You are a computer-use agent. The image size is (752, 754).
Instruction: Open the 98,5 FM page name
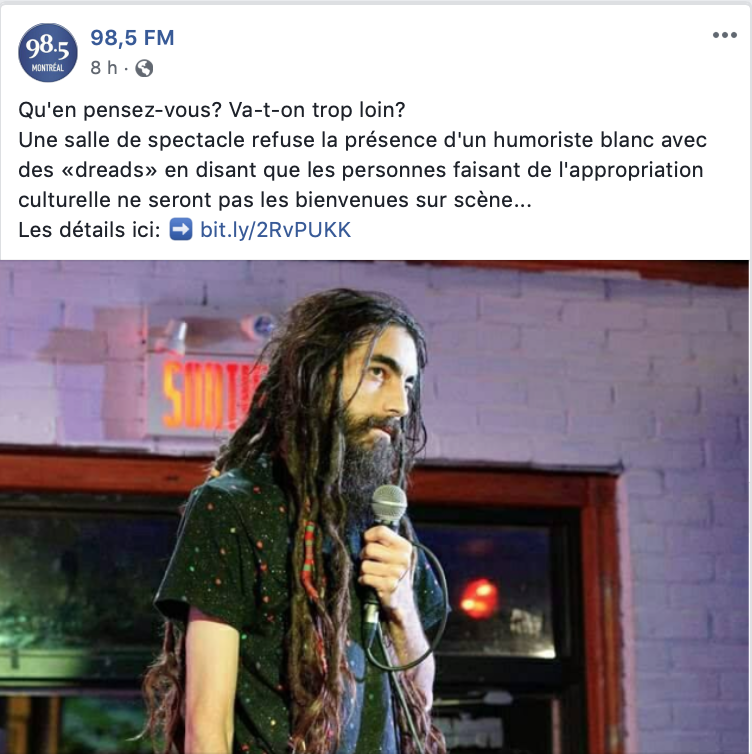click(x=132, y=38)
